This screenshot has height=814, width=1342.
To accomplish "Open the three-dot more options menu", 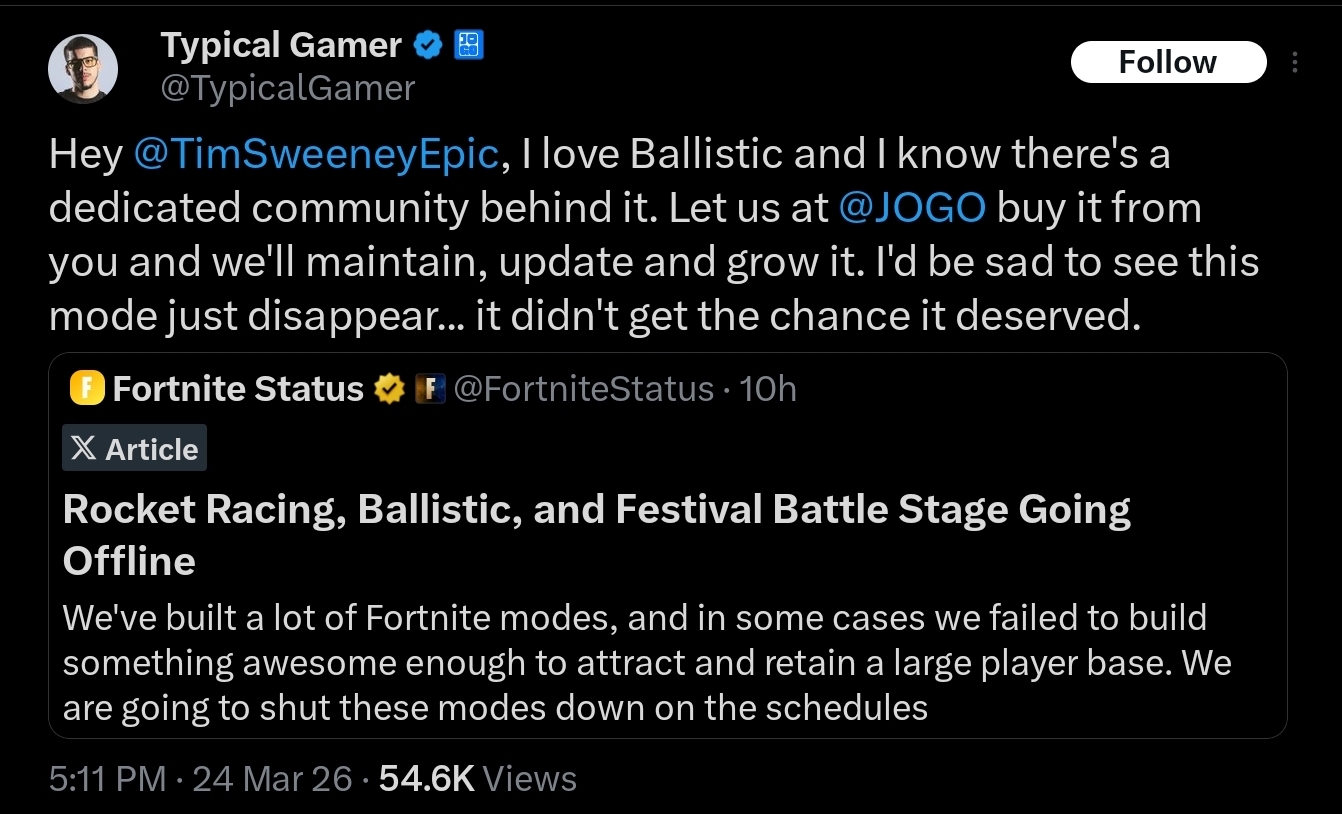I will pos(1295,63).
